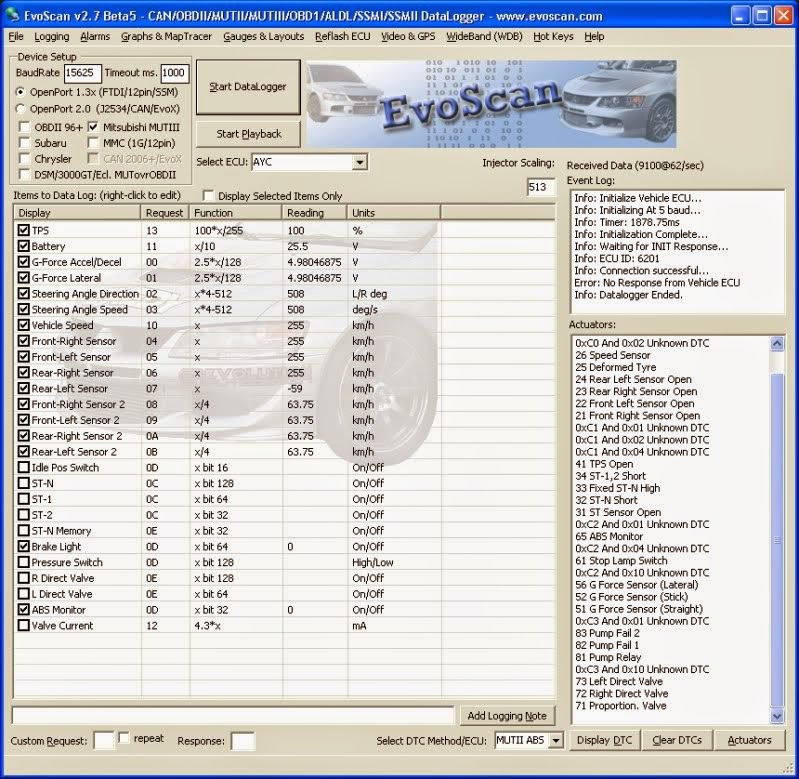Click the Actuators list scroll-down arrow

[777, 716]
